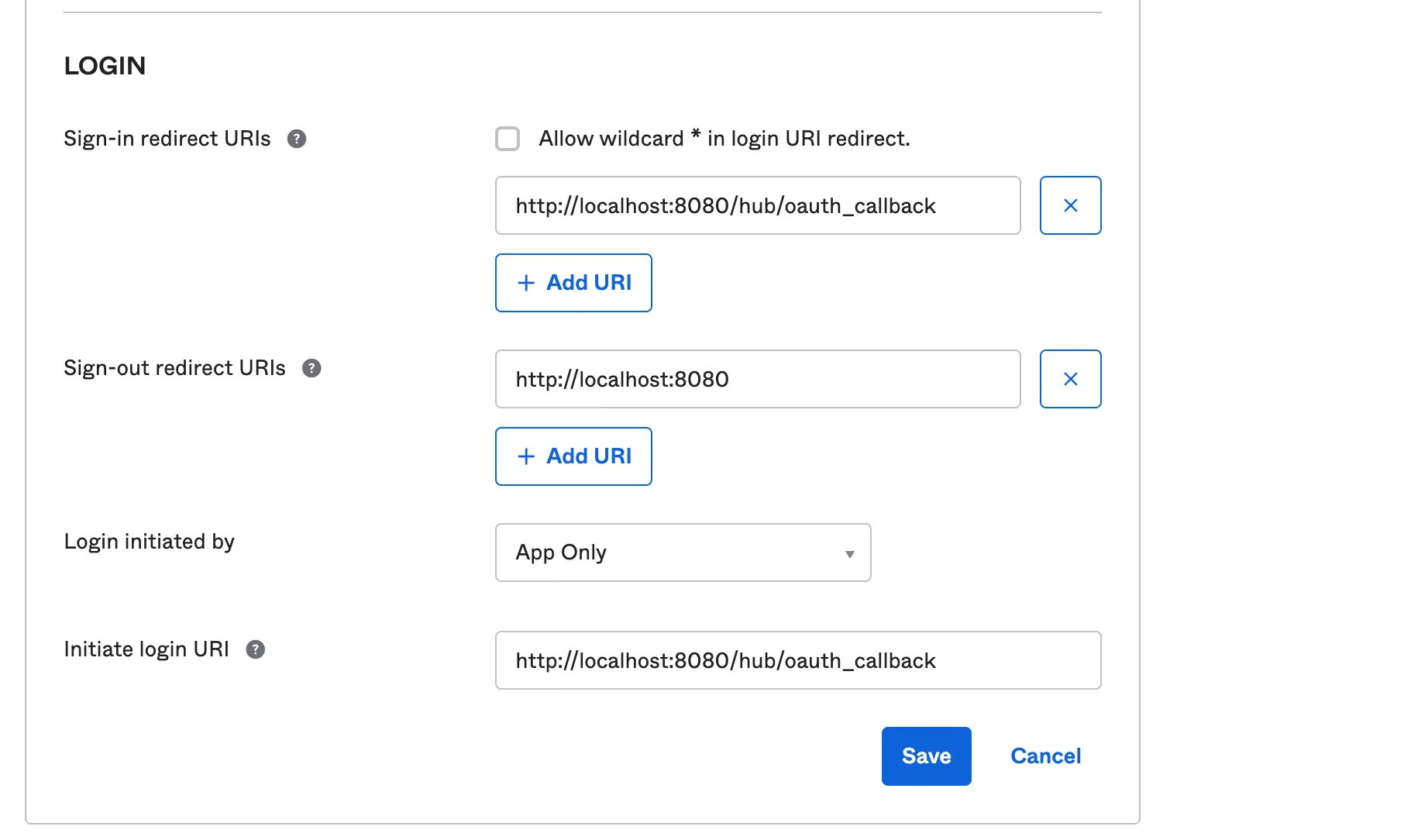The image size is (1404, 840).
Task: Click the Sign-out redirect URIs label
Action: coord(174,368)
